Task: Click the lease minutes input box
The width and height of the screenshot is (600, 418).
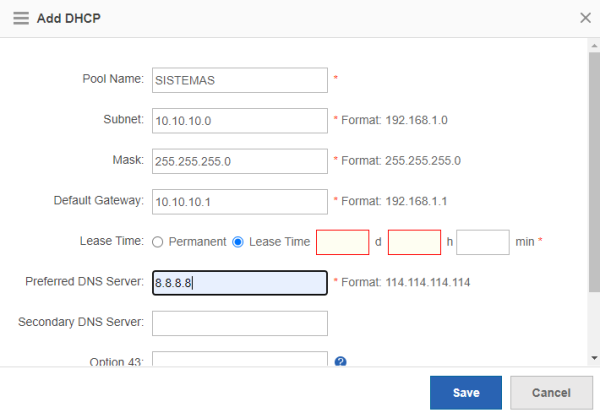Action: 483,242
